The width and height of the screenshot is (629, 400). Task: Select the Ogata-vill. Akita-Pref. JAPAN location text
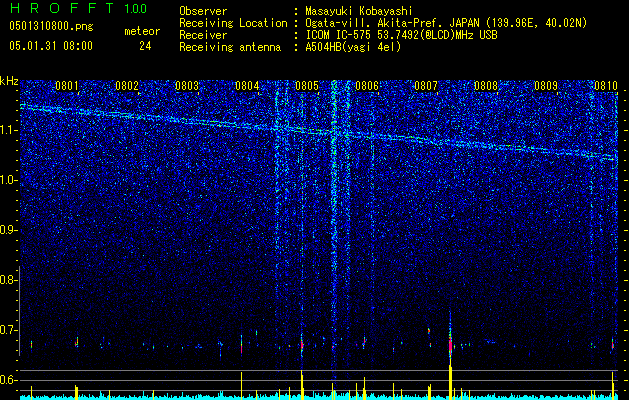pos(446,23)
